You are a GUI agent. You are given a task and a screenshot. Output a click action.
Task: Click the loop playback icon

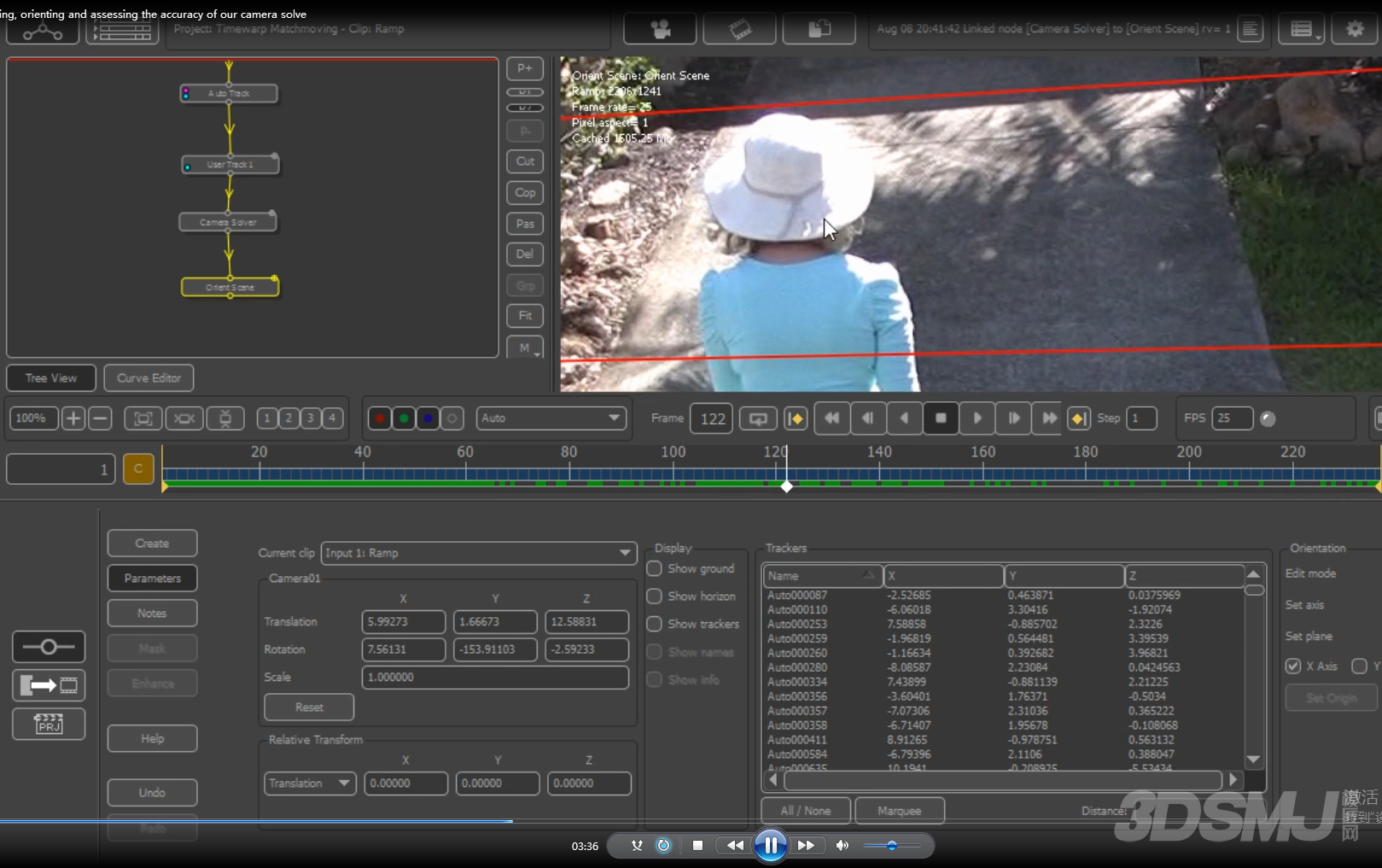pyautogui.click(x=758, y=418)
